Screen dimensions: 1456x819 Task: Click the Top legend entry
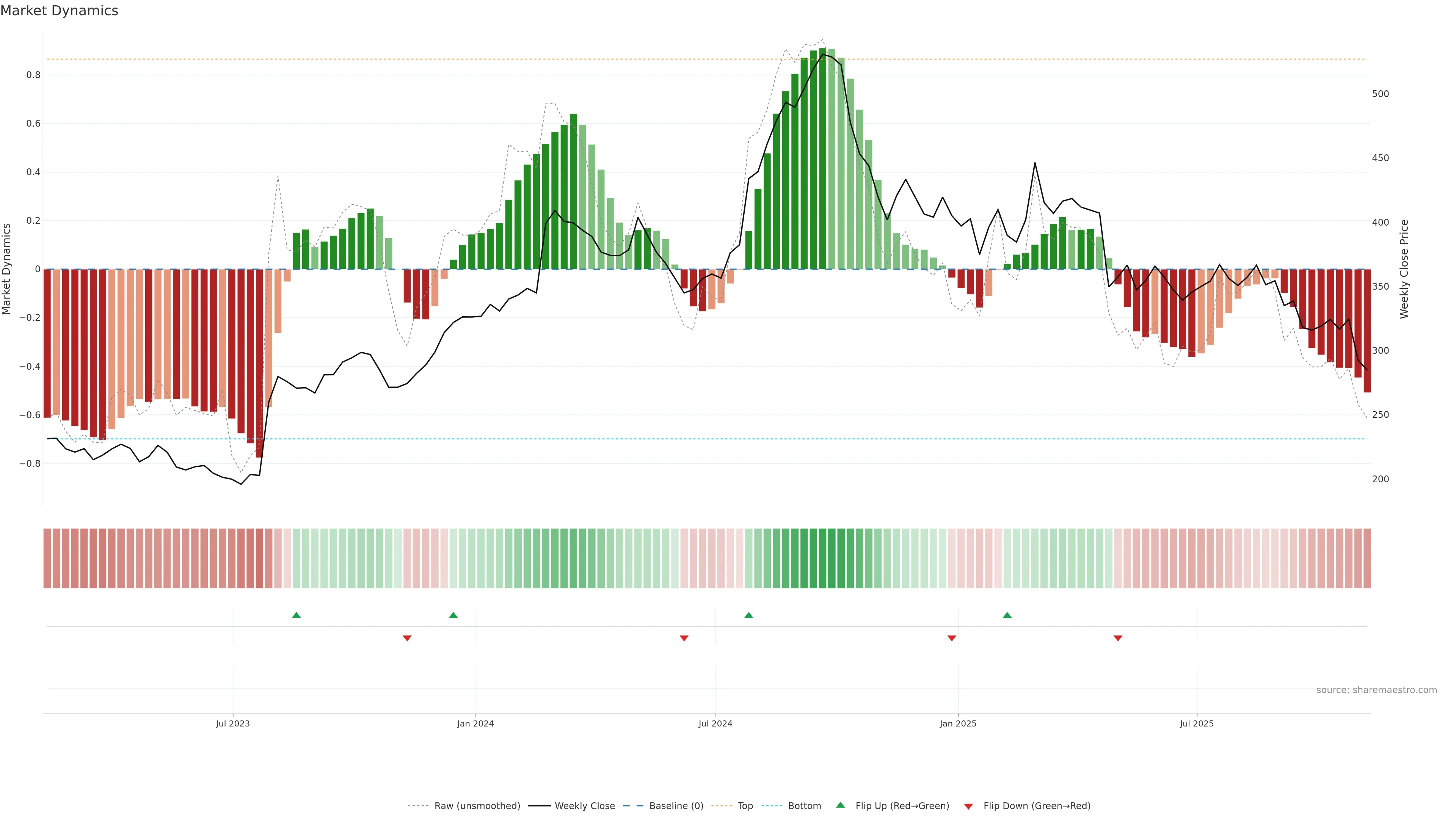pos(745,806)
